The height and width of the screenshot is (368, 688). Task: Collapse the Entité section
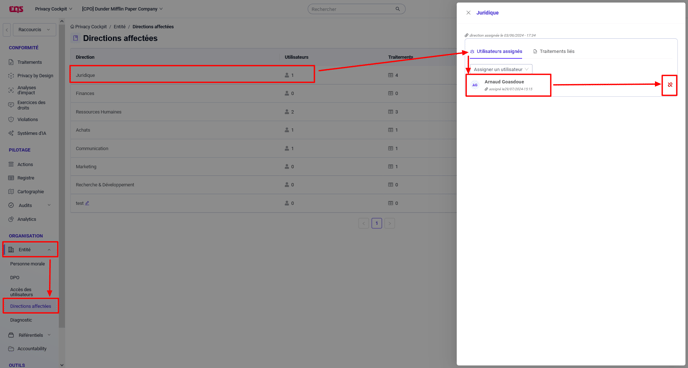coord(49,250)
